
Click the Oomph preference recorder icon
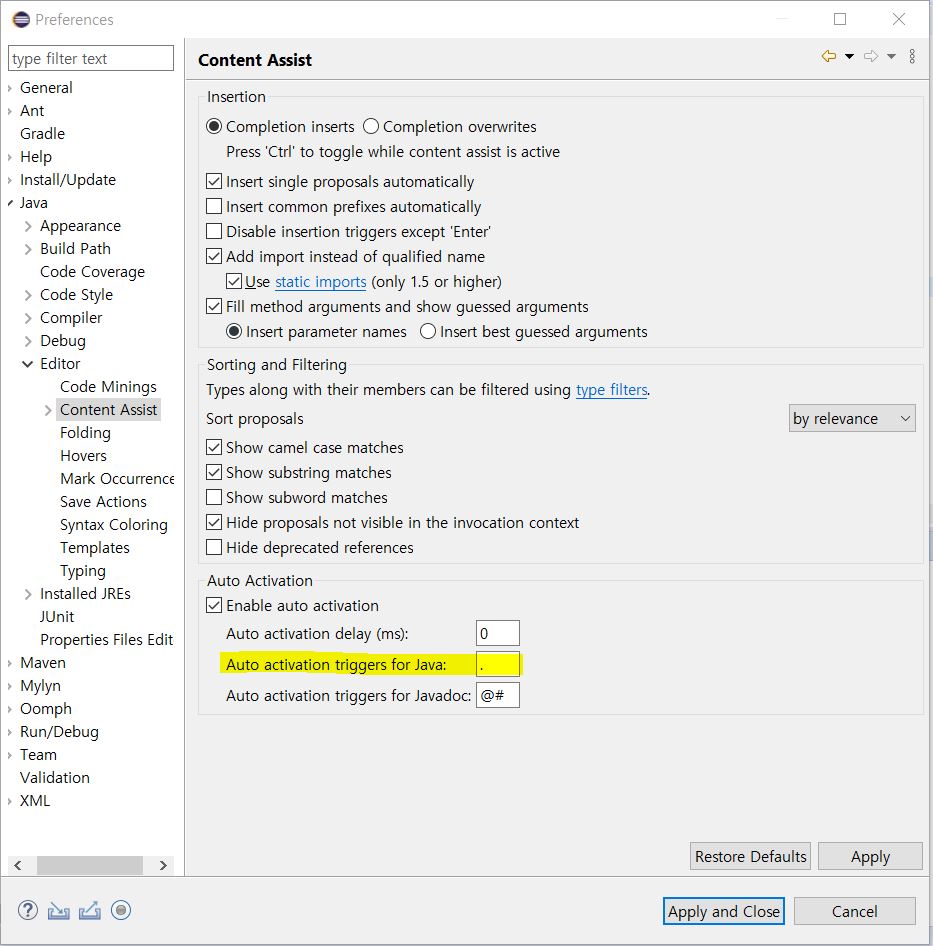click(121, 910)
